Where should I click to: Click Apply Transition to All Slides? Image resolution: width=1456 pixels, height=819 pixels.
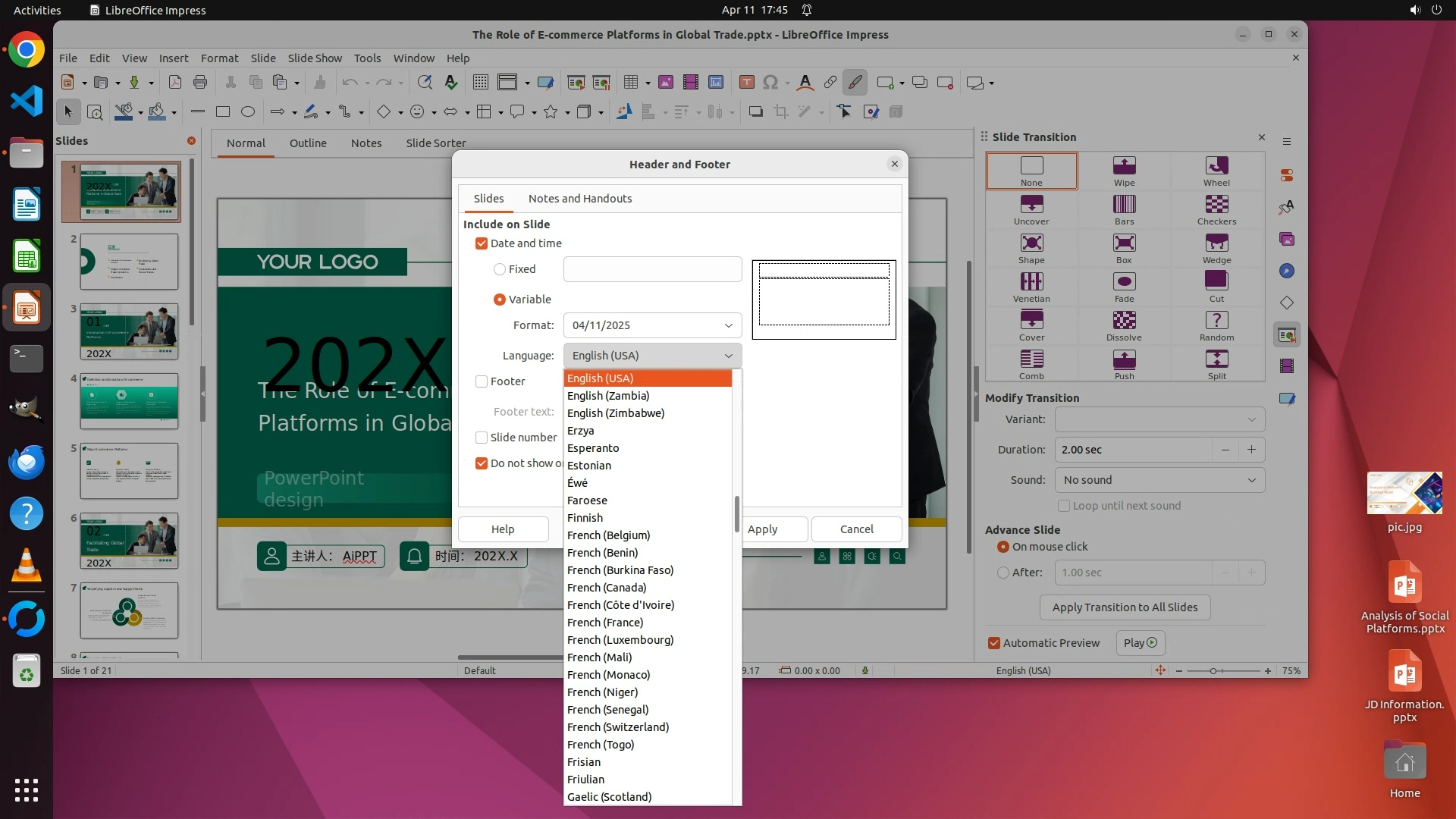tap(1125, 607)
